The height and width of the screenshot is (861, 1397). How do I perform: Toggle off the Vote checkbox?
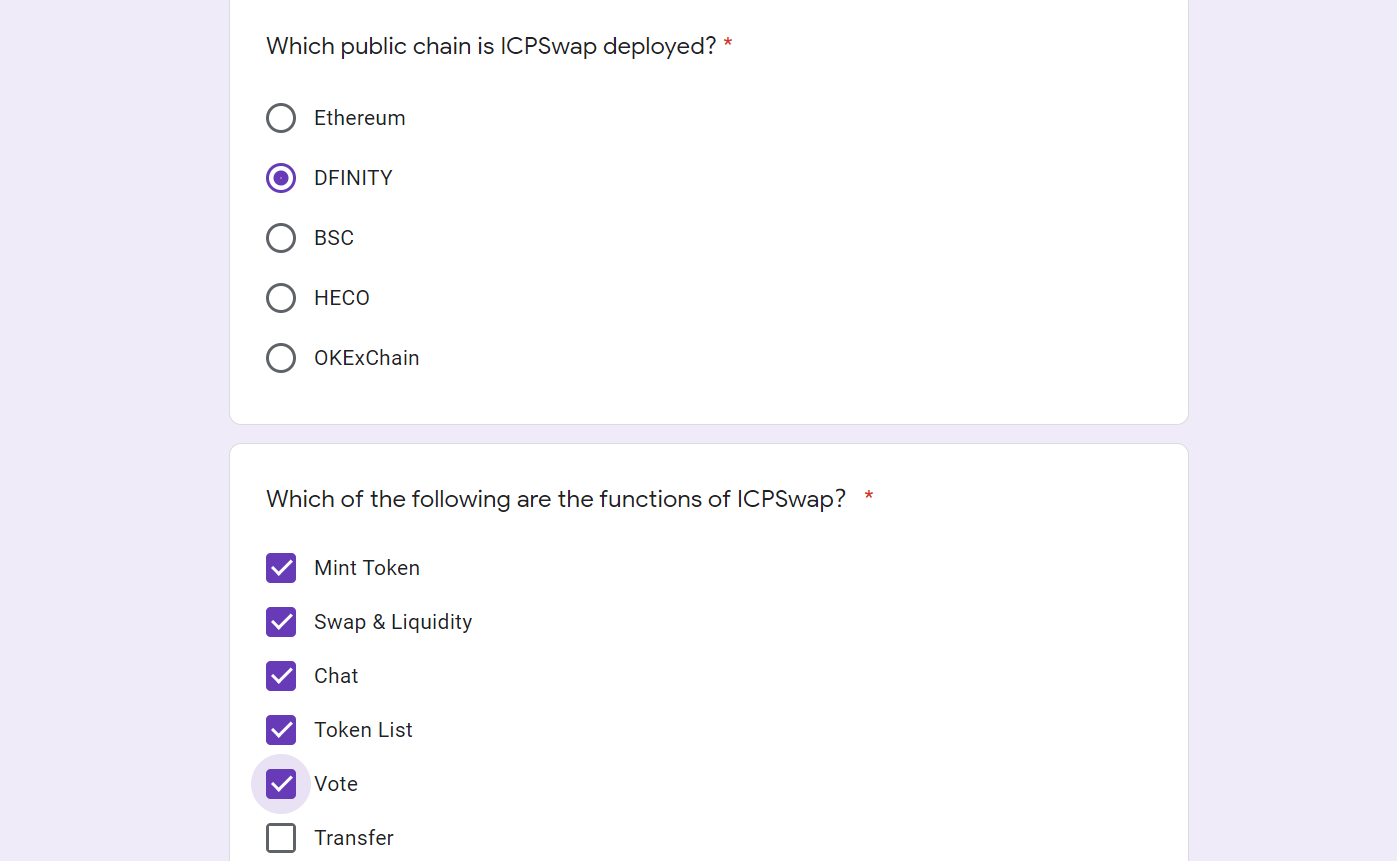click(281, 784)
